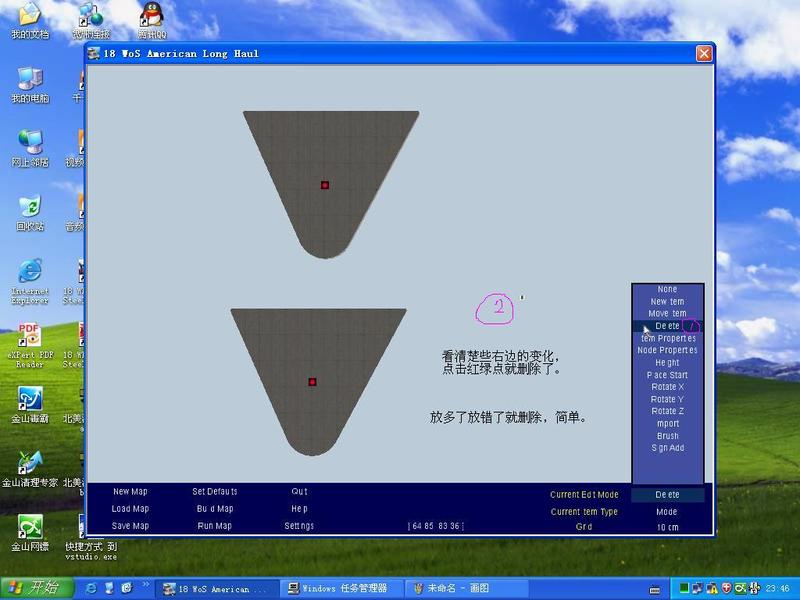Open Internet Explorer desktop shortcut
The height and width of the screenshot is (600, 800).
30,272
